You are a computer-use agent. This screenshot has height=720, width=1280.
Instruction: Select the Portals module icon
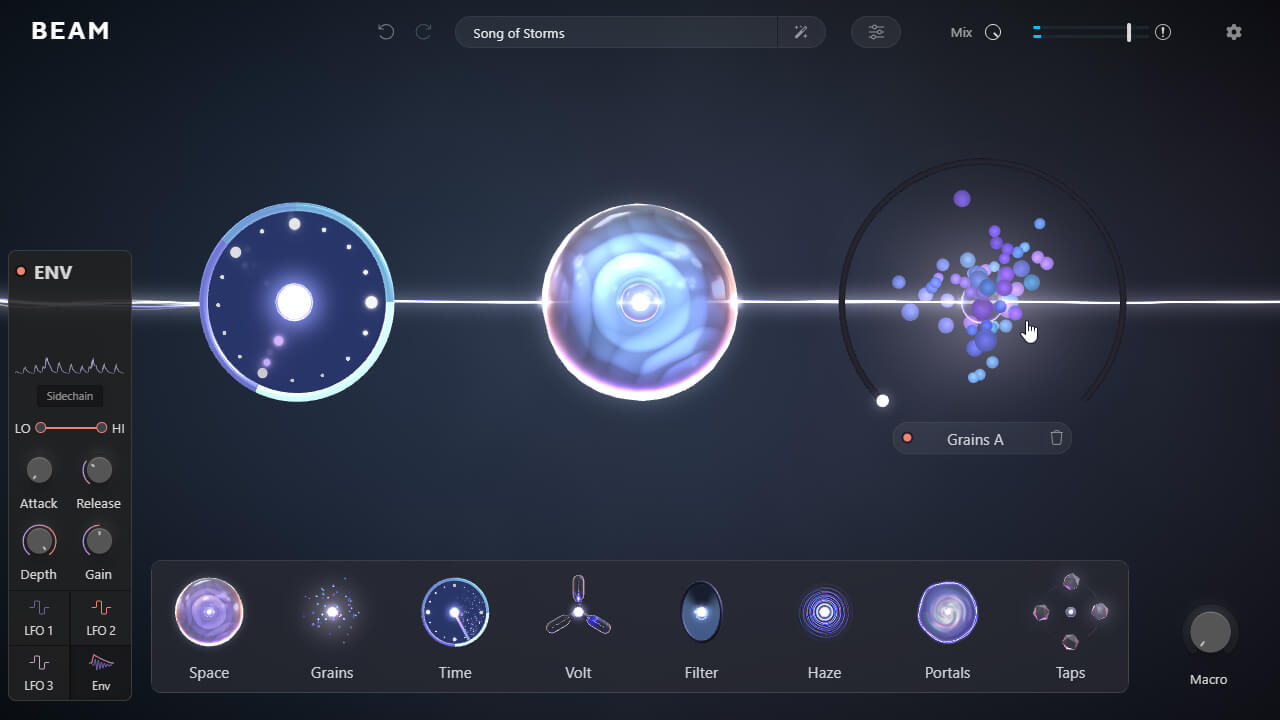(x=947, y=612)
